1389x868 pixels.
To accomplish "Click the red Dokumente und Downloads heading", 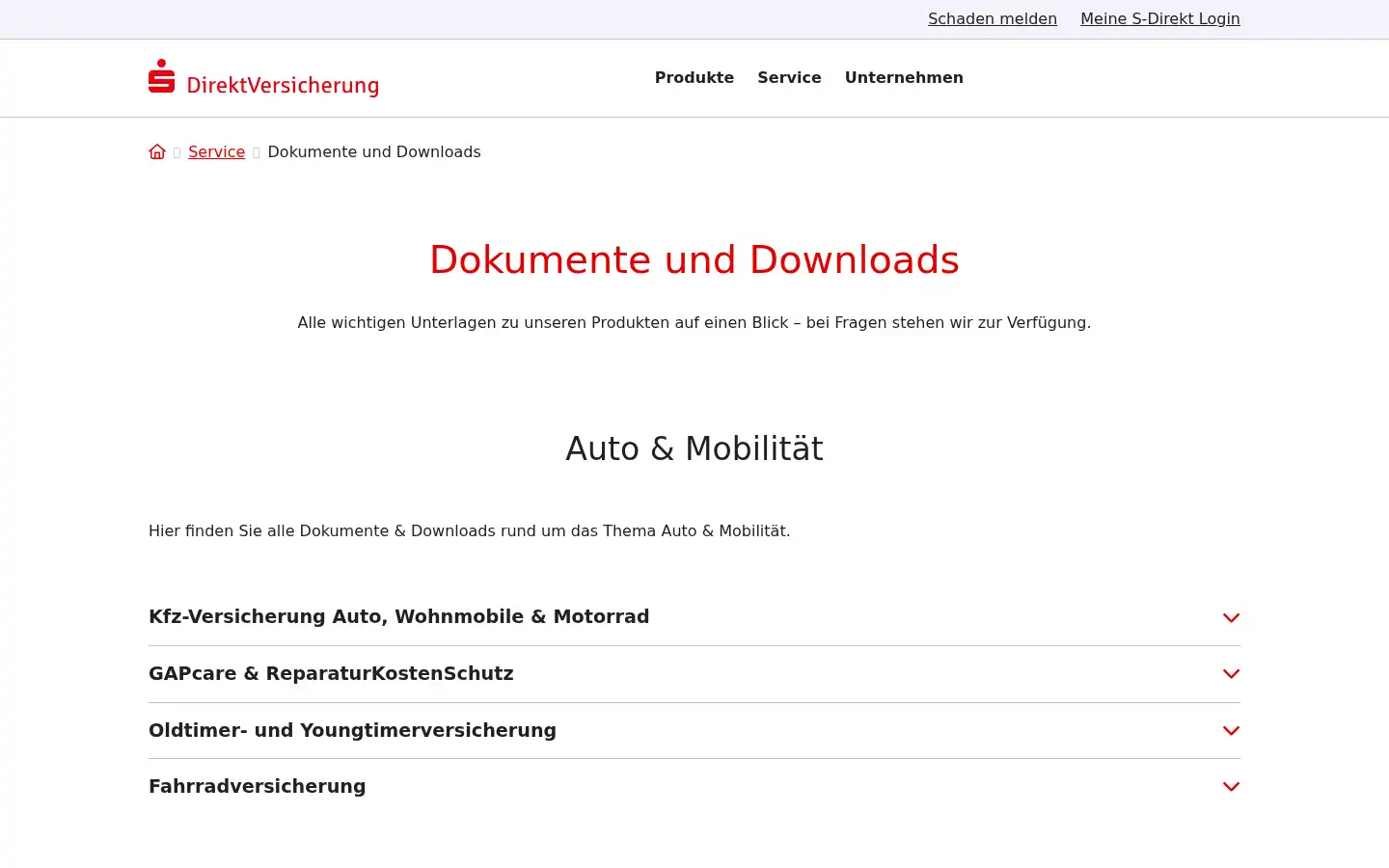I will pos(694,259).
